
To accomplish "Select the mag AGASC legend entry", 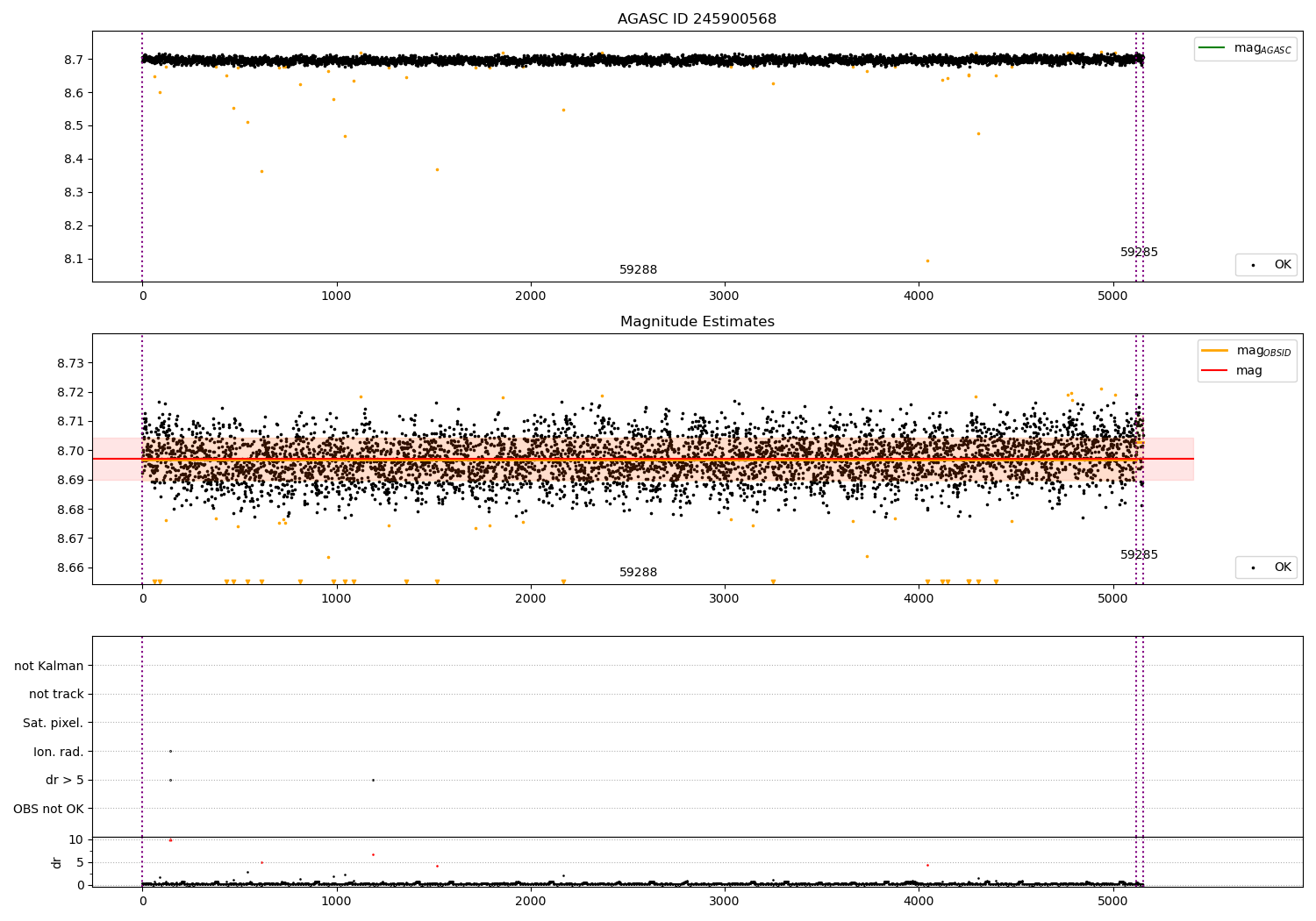I will [x=1245, y=48].
